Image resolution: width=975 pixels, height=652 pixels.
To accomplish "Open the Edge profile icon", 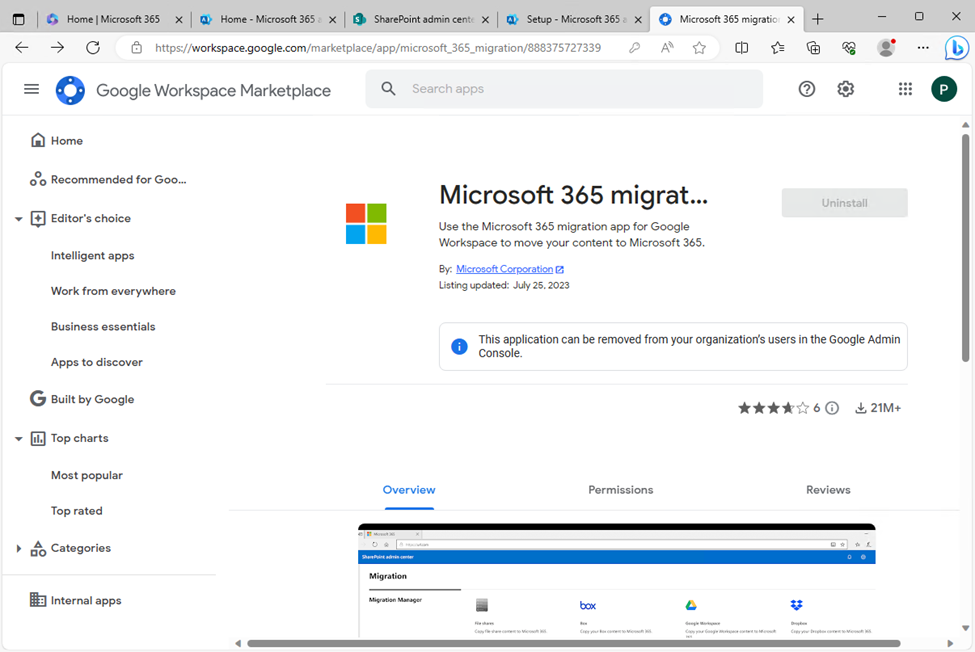I will (x=885, y=48).
